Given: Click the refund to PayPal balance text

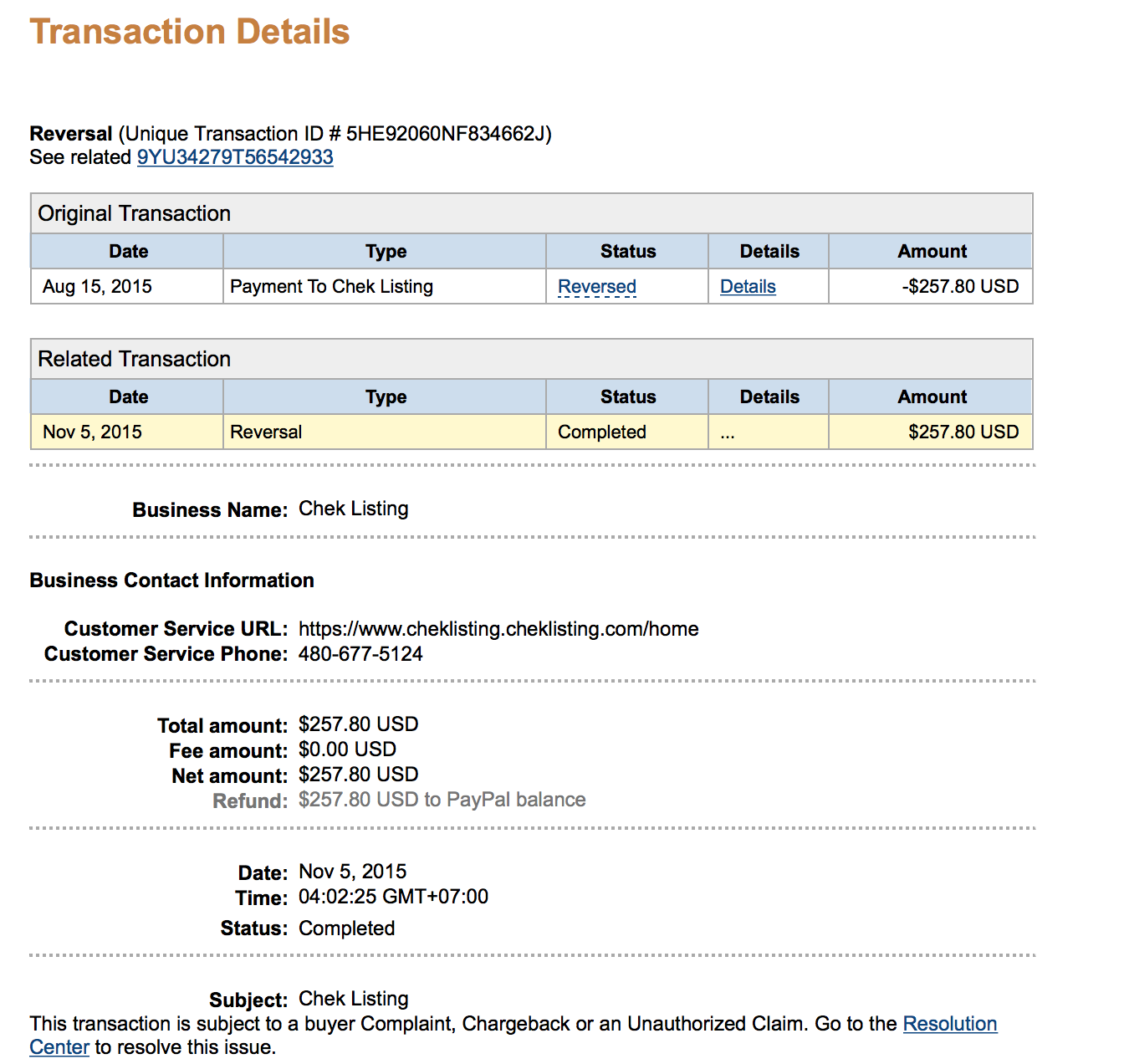Looking at the screenshot, I should (442, 800).
